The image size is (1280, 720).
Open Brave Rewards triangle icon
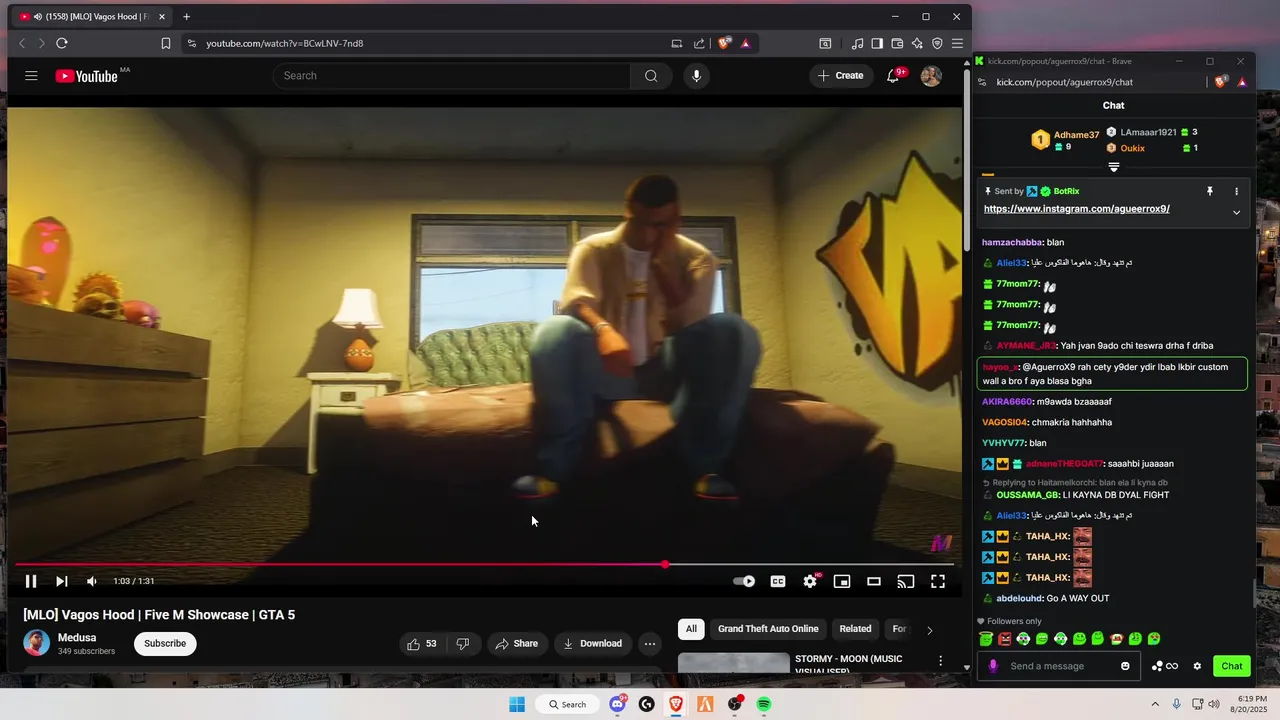point(745,43)
